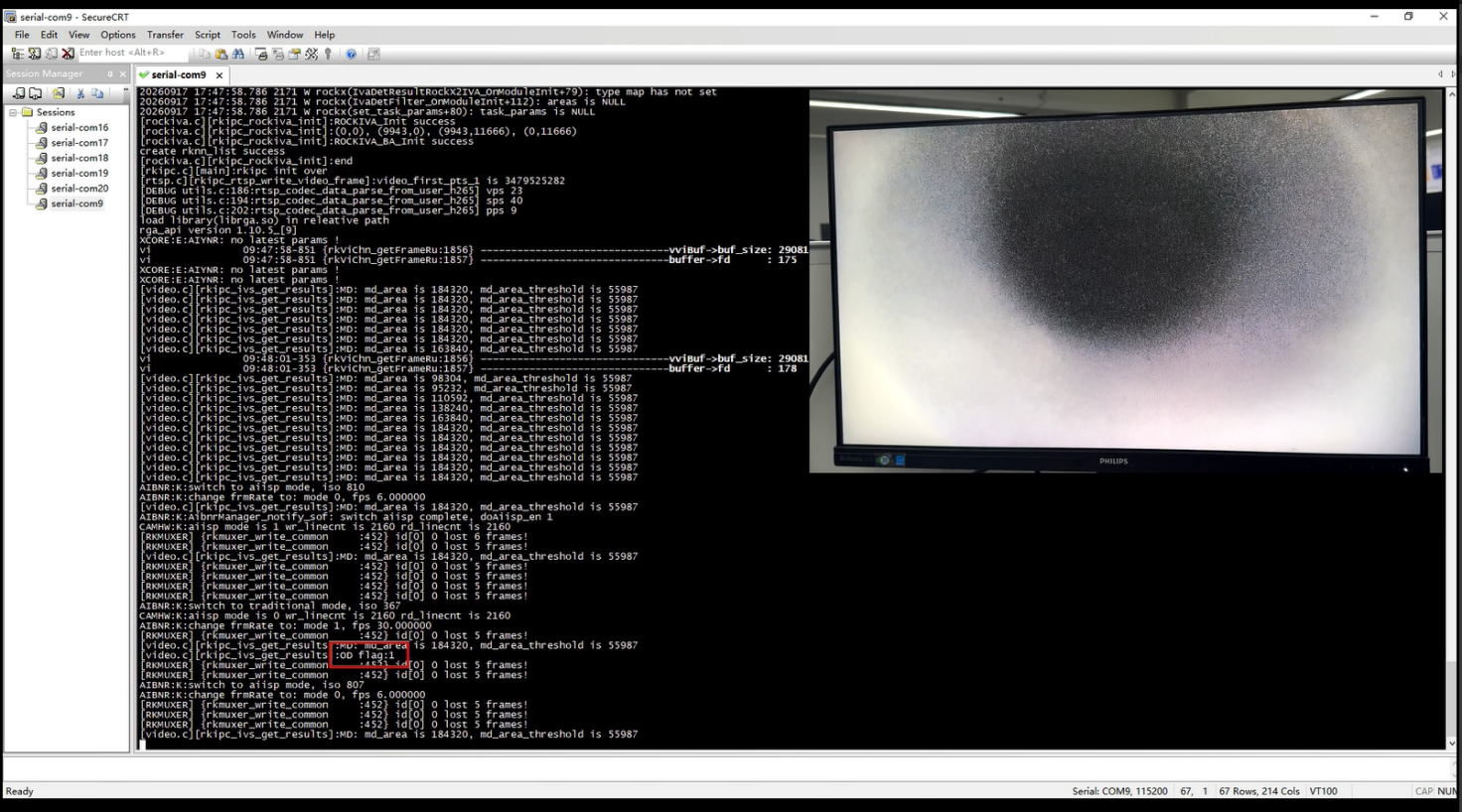
Task: Open Help question mark icon
Action: [x=351, y=54]
